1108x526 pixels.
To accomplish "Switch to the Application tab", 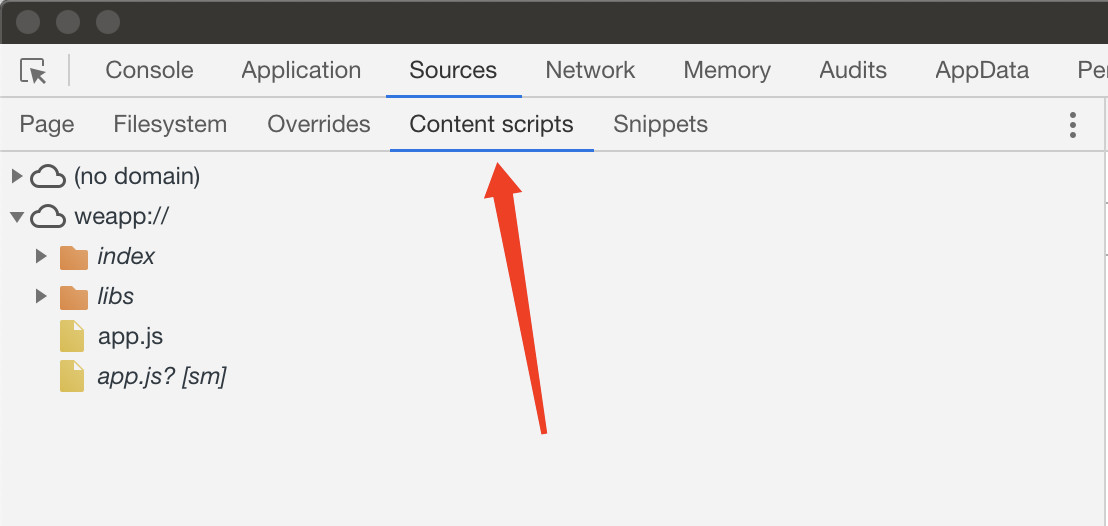I will [x=301, y=70].
